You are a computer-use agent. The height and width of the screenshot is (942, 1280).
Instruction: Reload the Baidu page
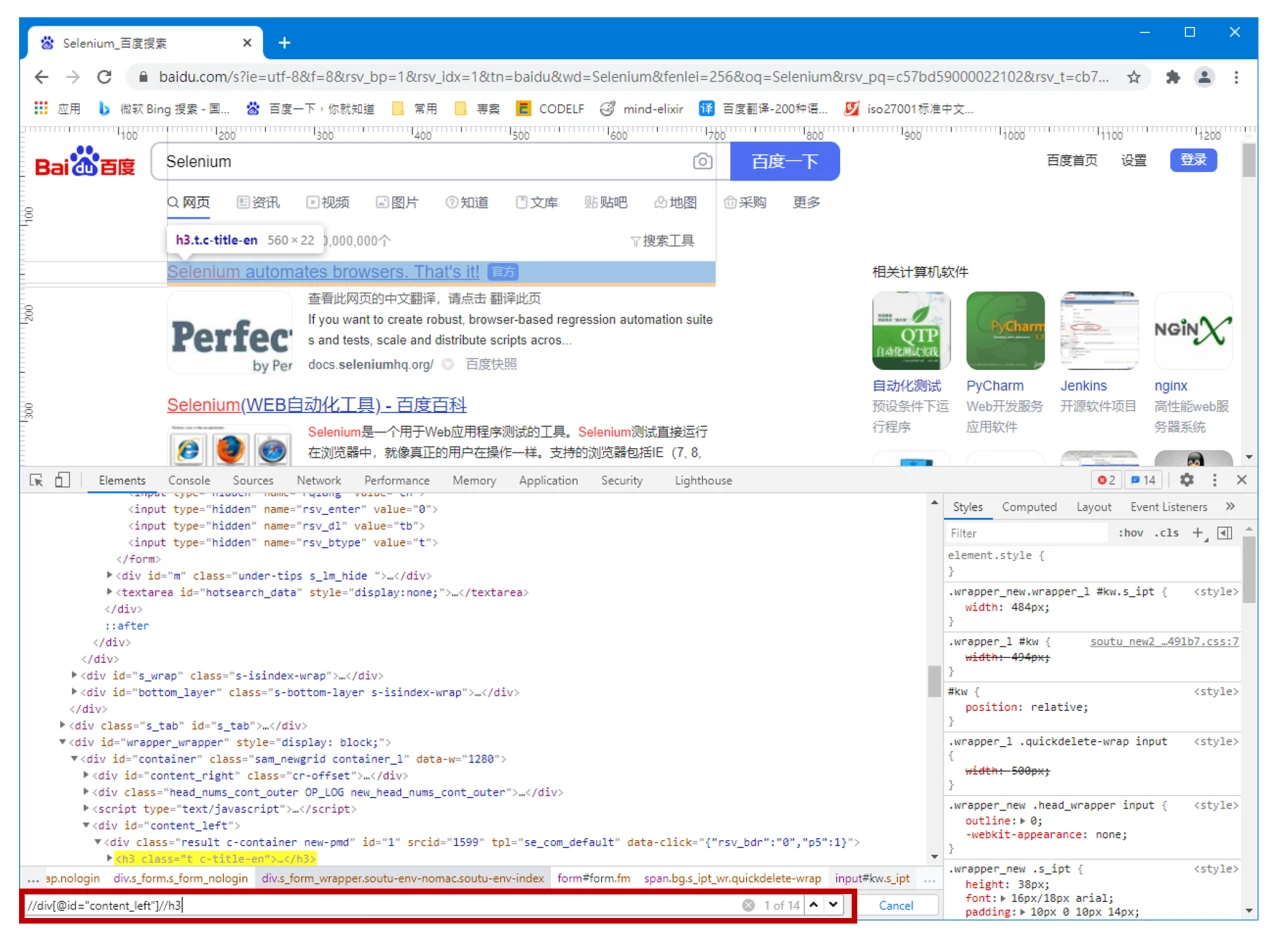point(104,77)
